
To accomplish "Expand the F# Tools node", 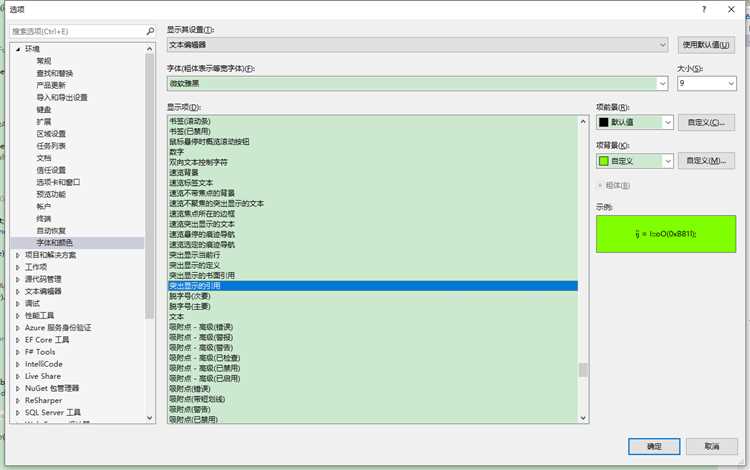I will [18, 352].
